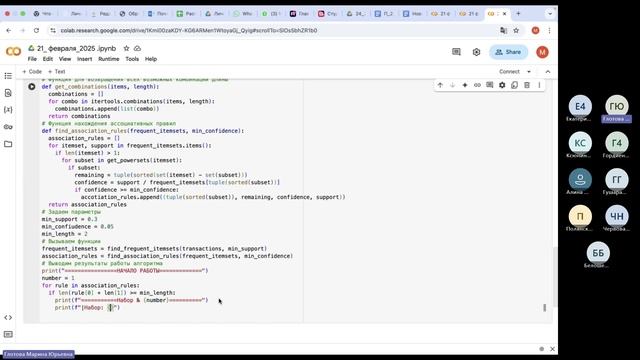Open the table of contents sidebar icon

pos(8,76)
